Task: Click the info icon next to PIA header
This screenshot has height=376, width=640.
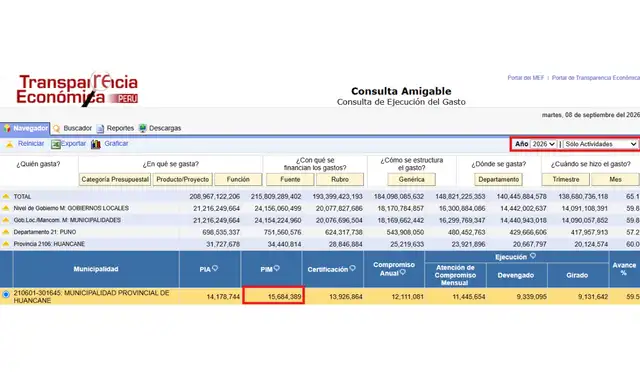Action: [215, 268]
